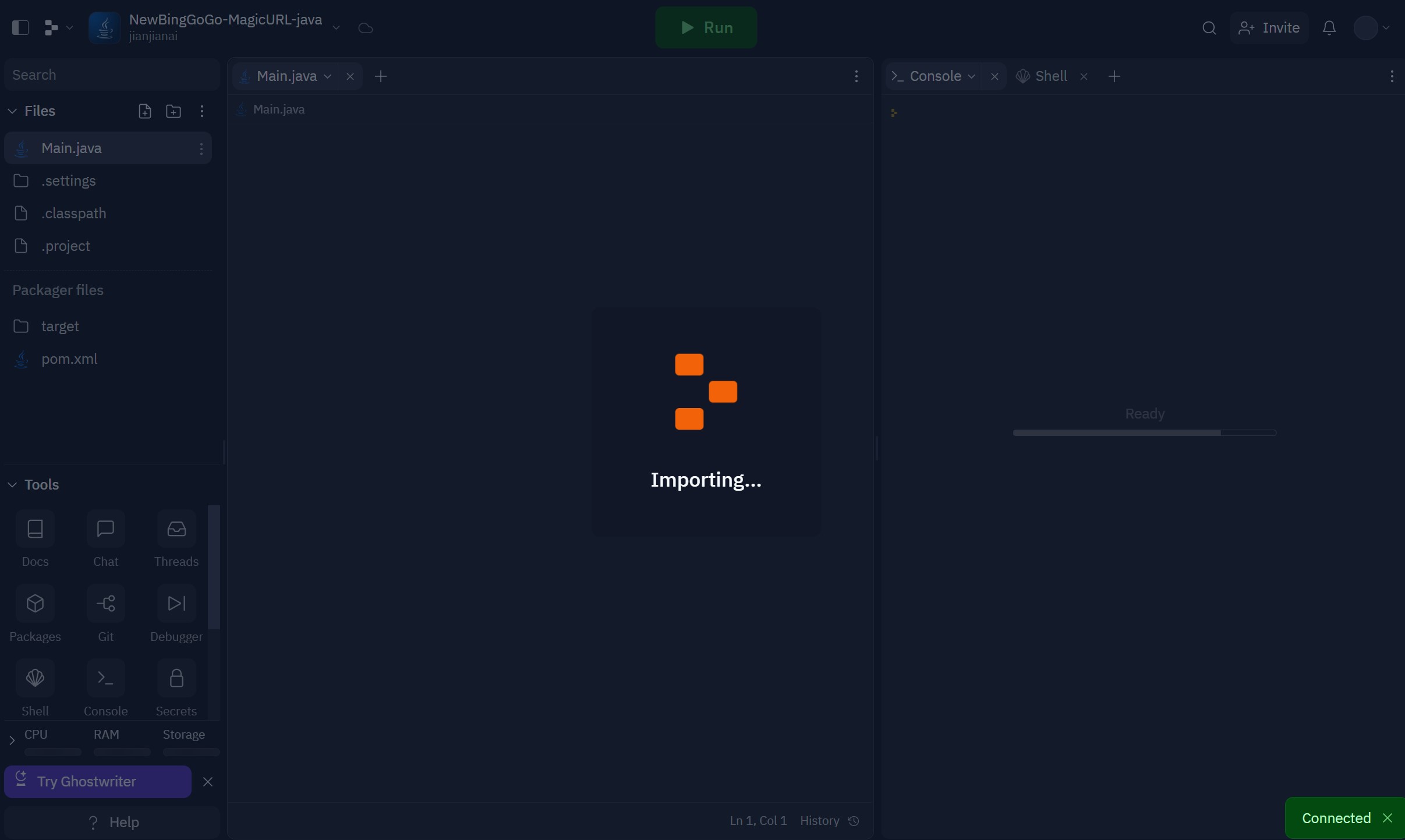Viewport: 1405px width, 840px height.
Task: Click the Try Ghostwriter banner
Action: pyautogui.click(x=96, y=781)
